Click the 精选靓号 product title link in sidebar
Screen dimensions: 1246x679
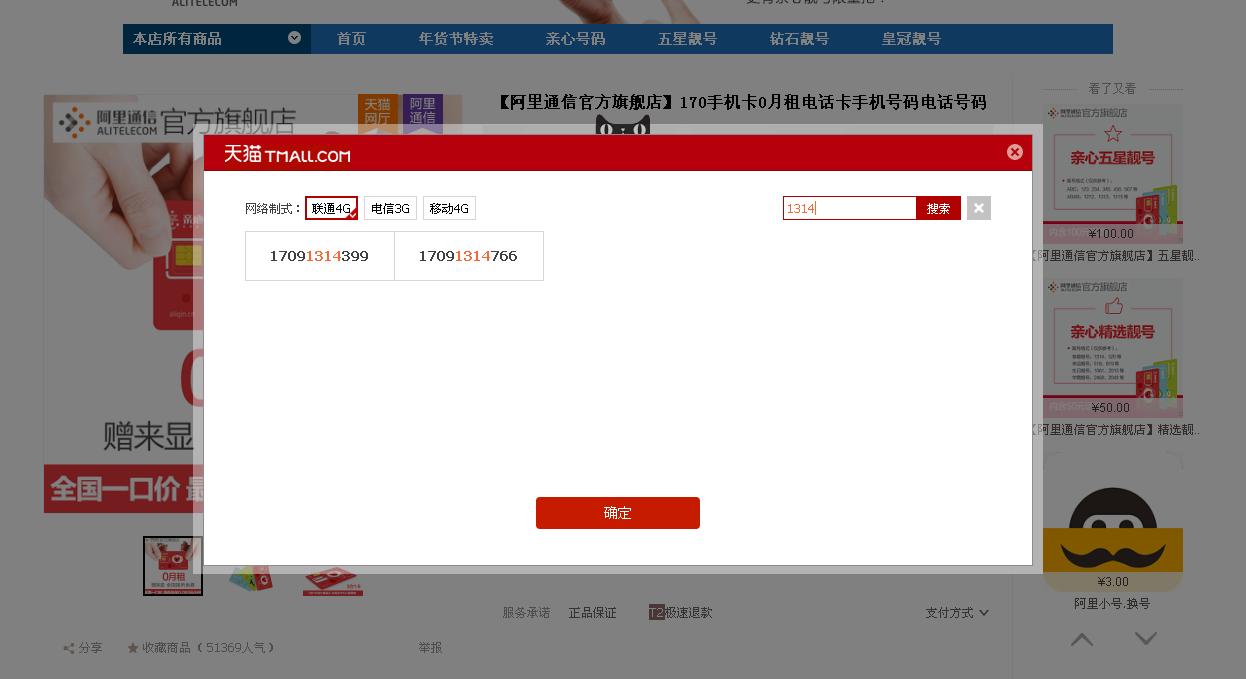(1113, 430)
